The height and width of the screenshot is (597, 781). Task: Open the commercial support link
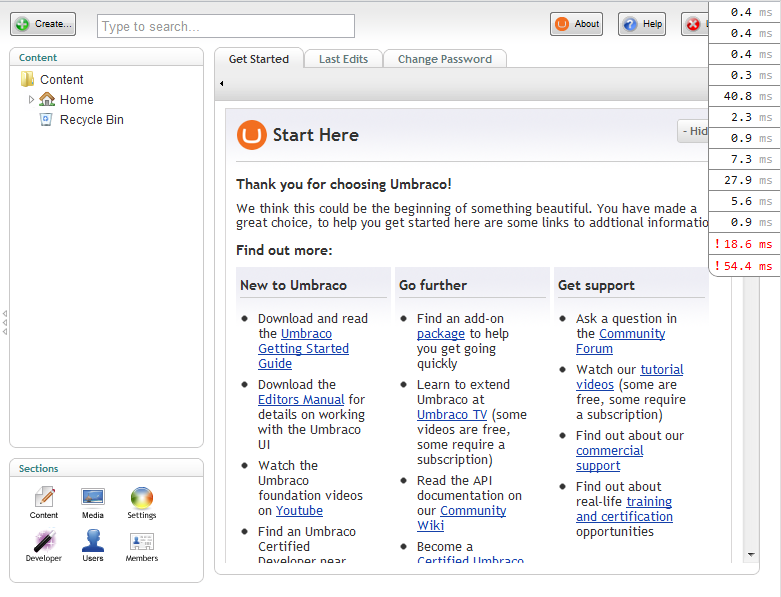pos(610,458)
